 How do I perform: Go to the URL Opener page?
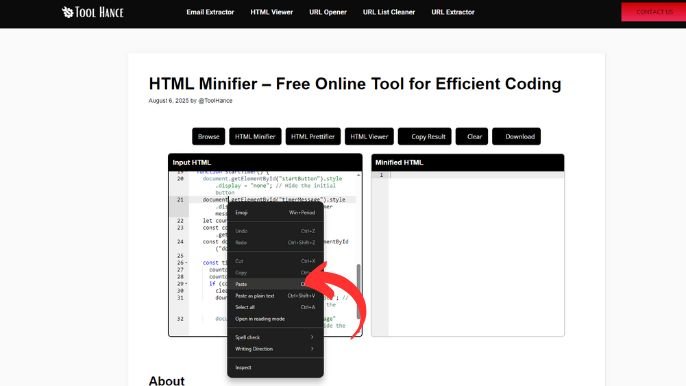pyautogui.click(x=328, y=12)
